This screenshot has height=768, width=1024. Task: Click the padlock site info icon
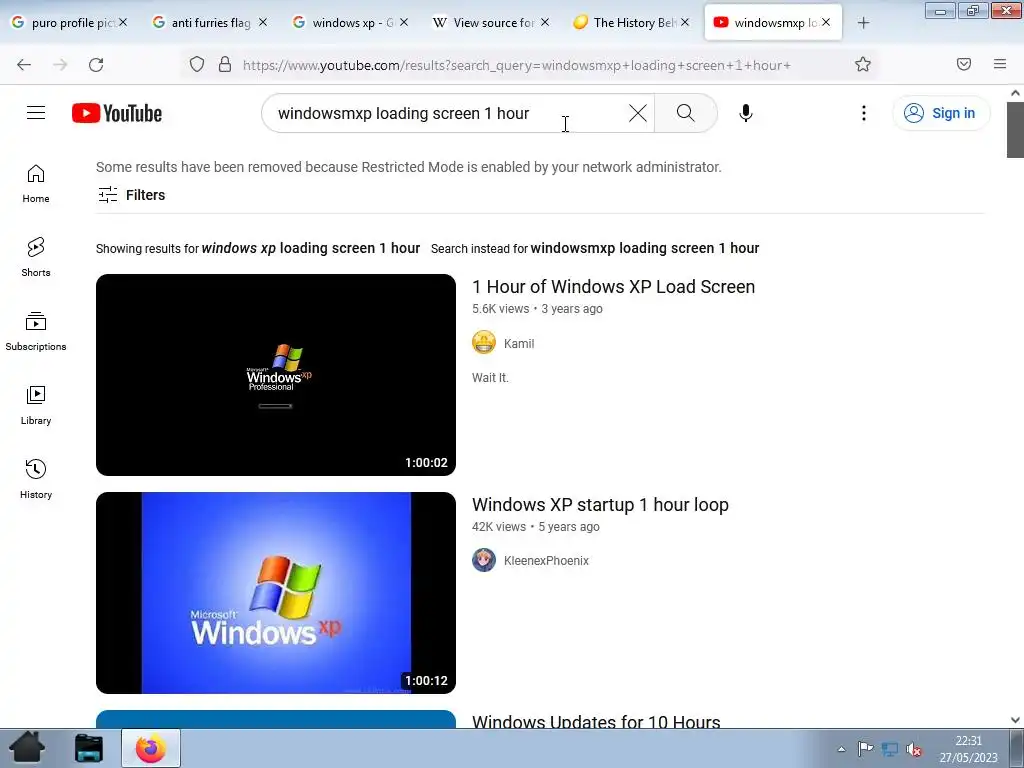(x=225, y=64)
